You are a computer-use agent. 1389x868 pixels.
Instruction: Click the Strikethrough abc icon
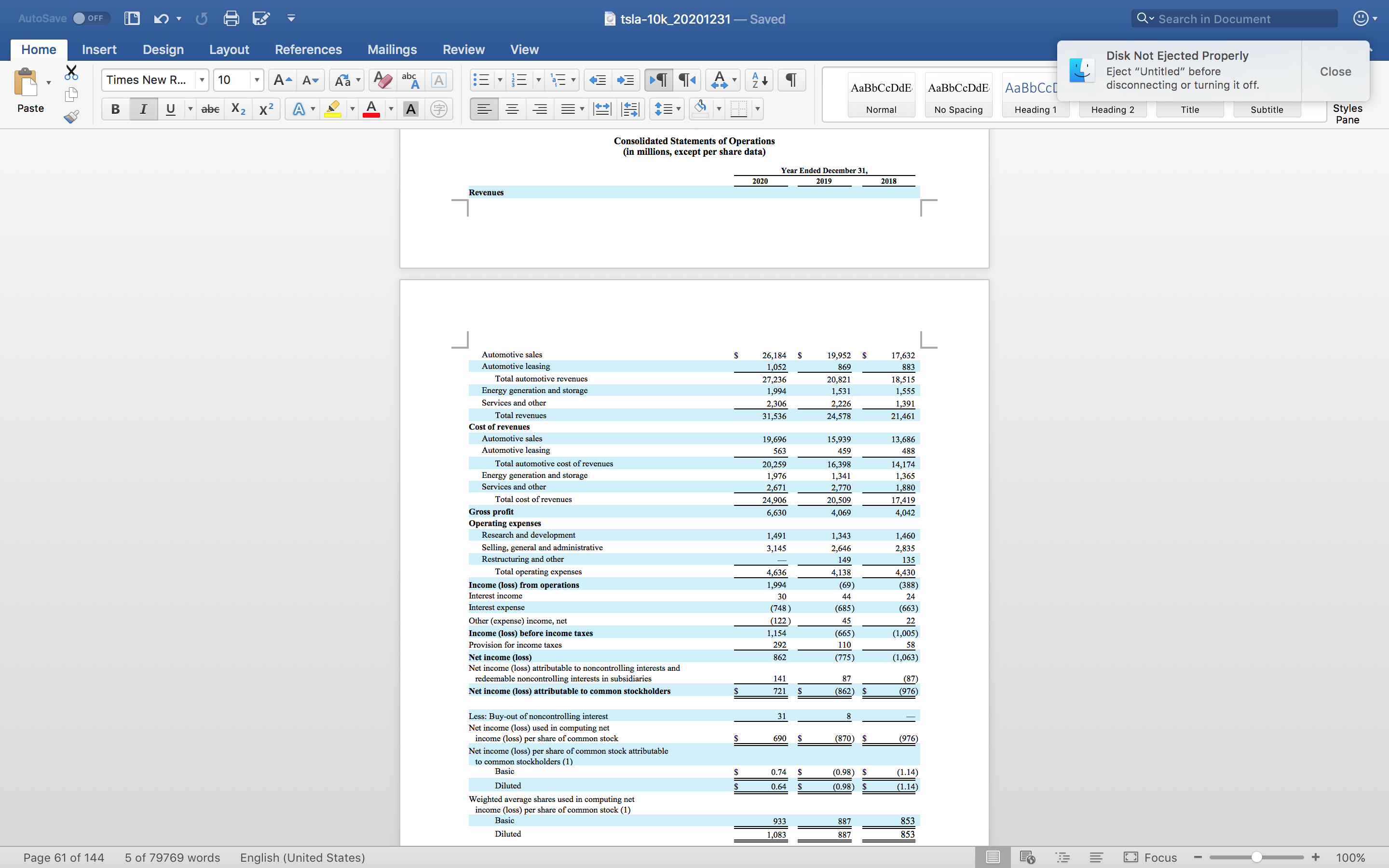210,109
